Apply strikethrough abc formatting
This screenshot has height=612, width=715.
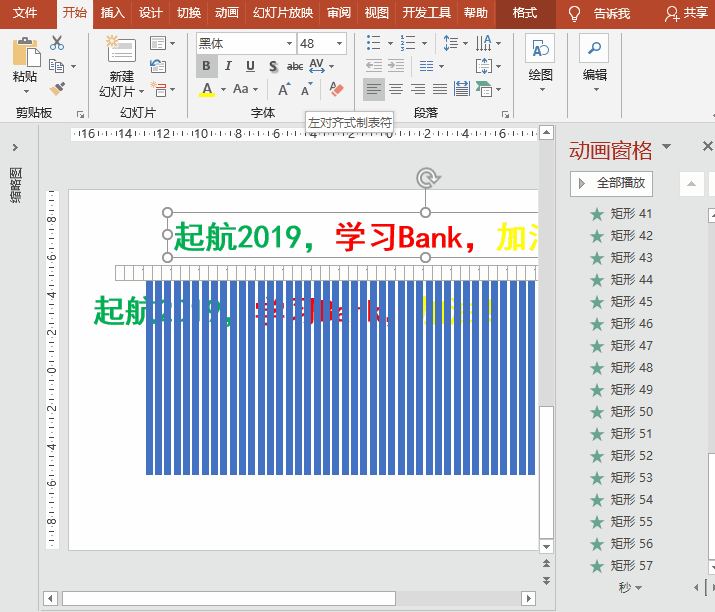295,67
